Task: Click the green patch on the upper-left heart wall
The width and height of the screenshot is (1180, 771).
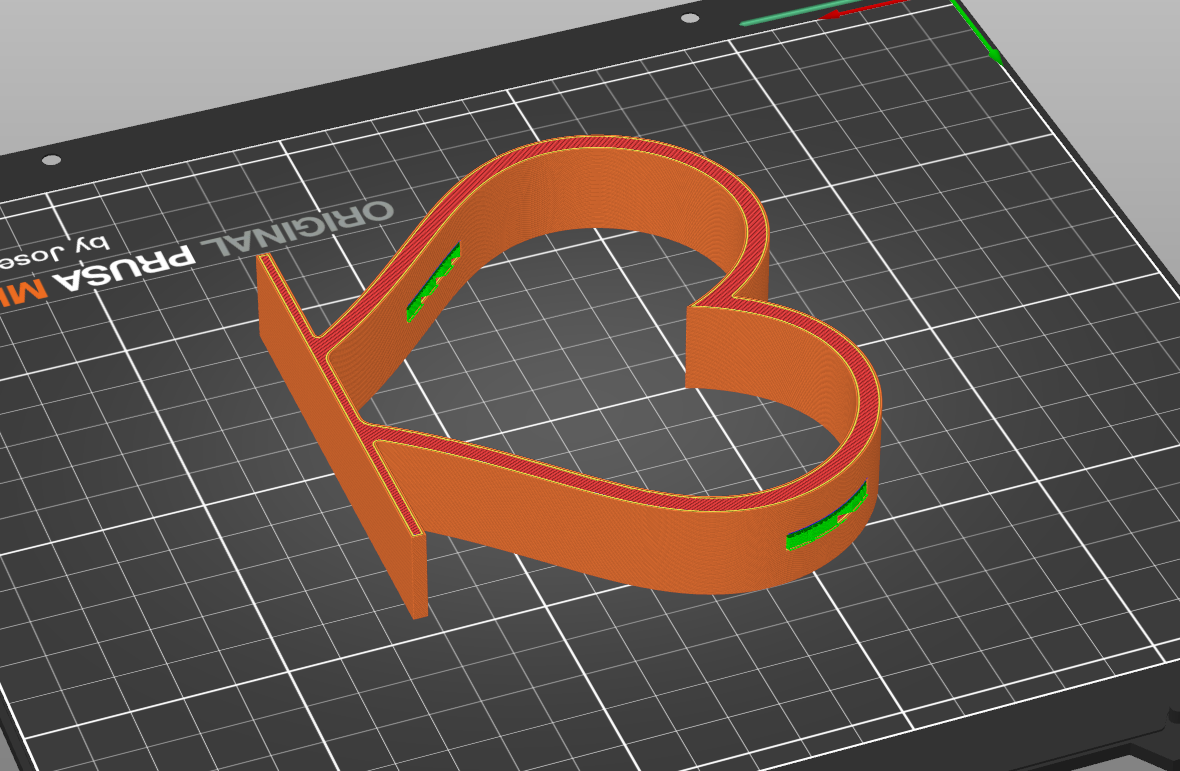Action: coord(433,283)
